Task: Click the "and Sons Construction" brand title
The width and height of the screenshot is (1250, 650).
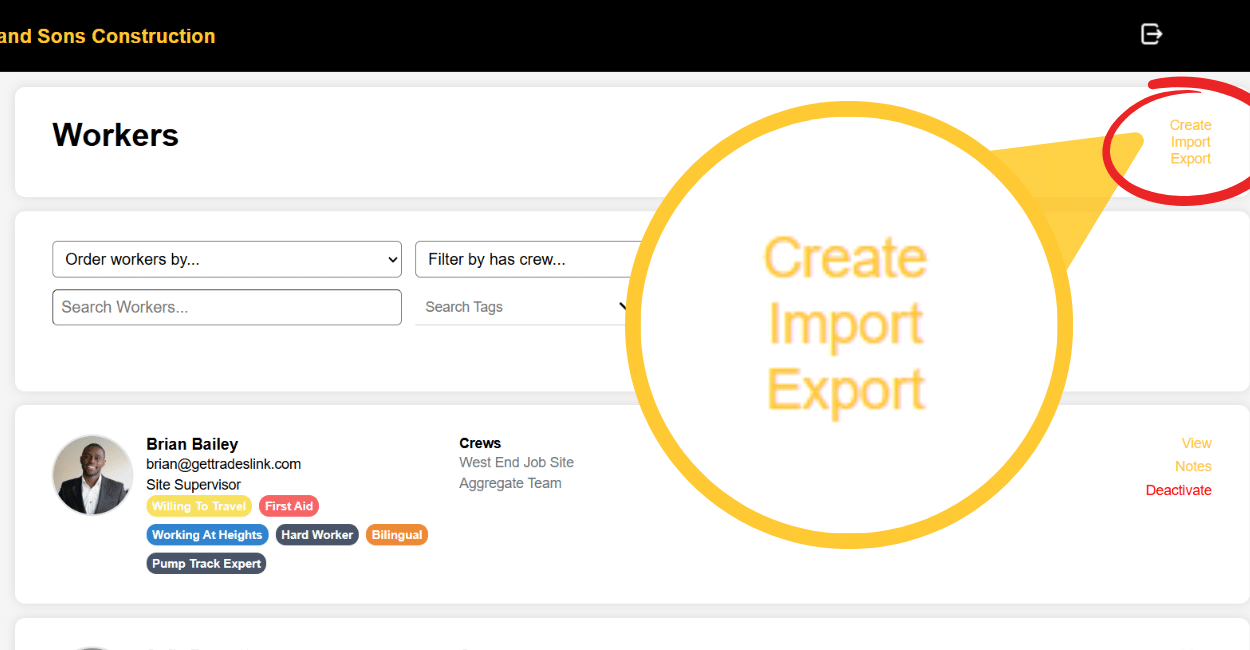Action: (x=107, y=36)
